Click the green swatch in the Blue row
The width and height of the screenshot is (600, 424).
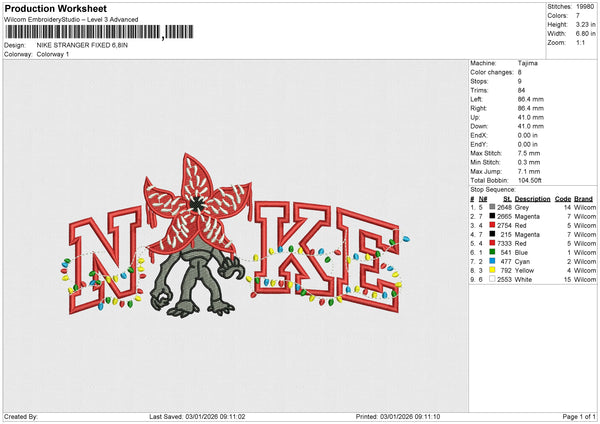click(492, 252)
